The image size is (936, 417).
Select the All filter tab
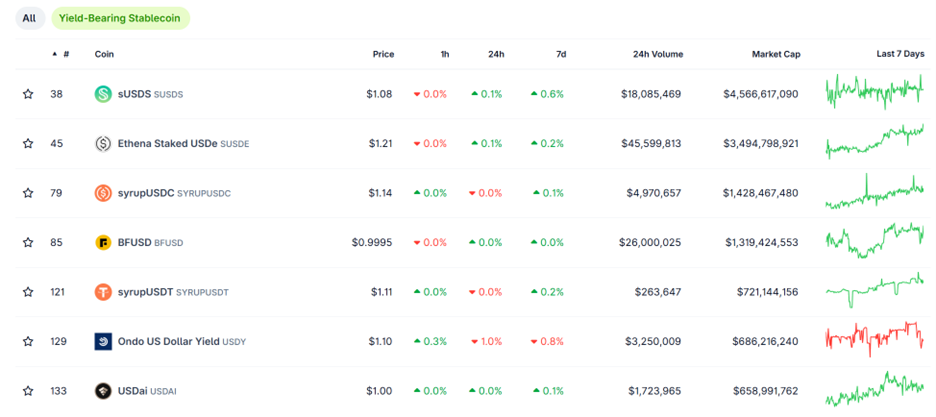click(29, 18)
